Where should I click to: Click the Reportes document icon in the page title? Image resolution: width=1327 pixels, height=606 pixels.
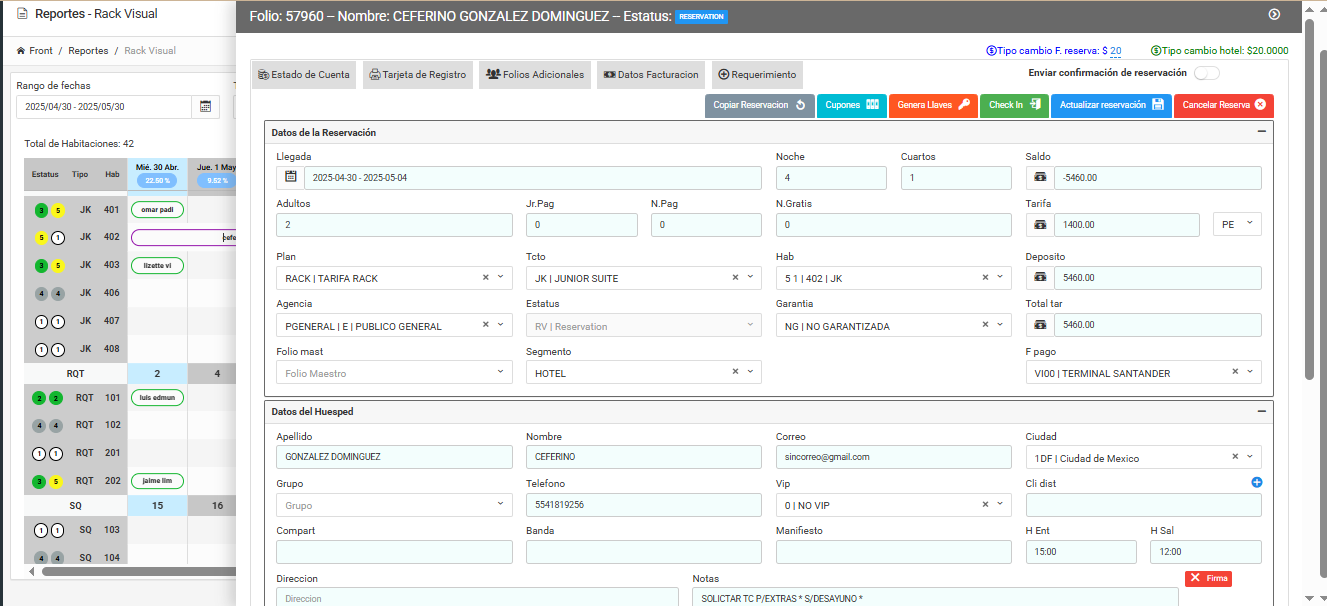[22, 14]
